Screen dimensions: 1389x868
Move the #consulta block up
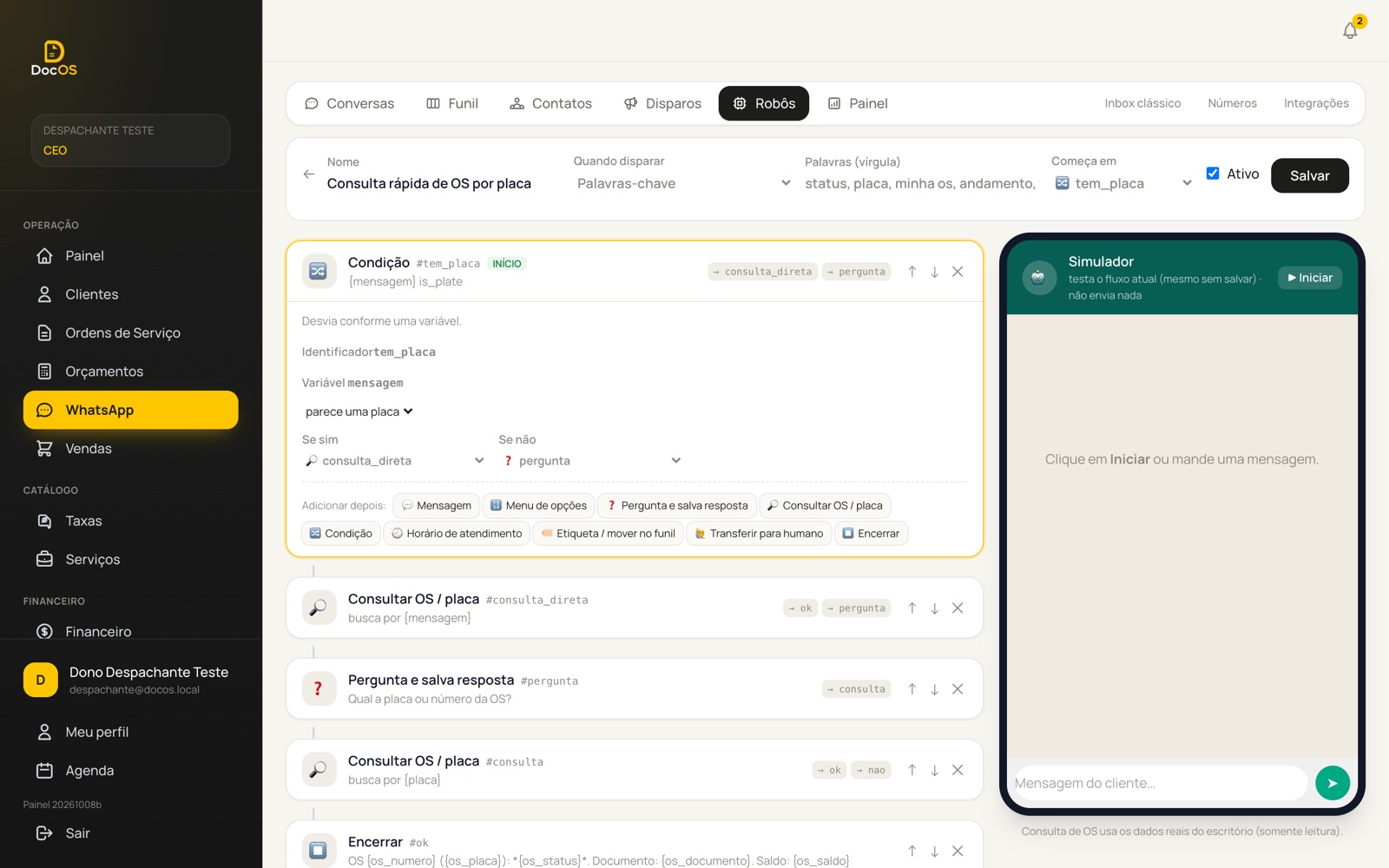tap(912, 770)
